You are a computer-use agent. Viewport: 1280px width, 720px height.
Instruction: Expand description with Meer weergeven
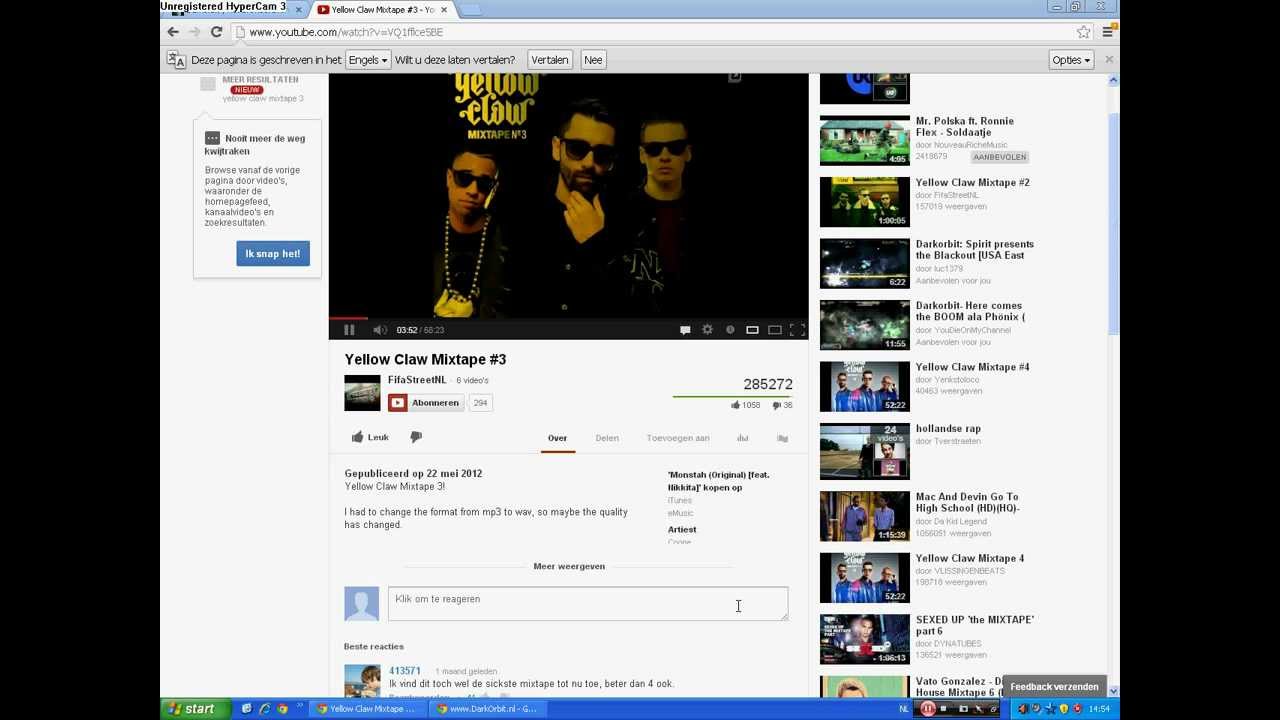[569, 566]
